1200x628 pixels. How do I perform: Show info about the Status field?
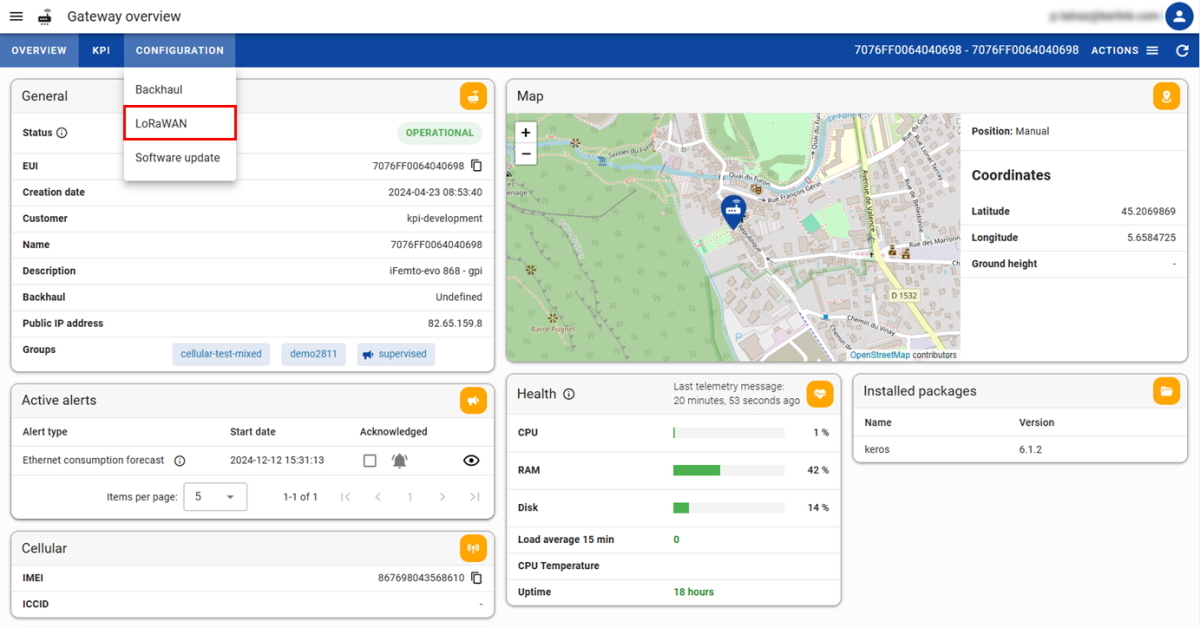(x=62, y=133)
